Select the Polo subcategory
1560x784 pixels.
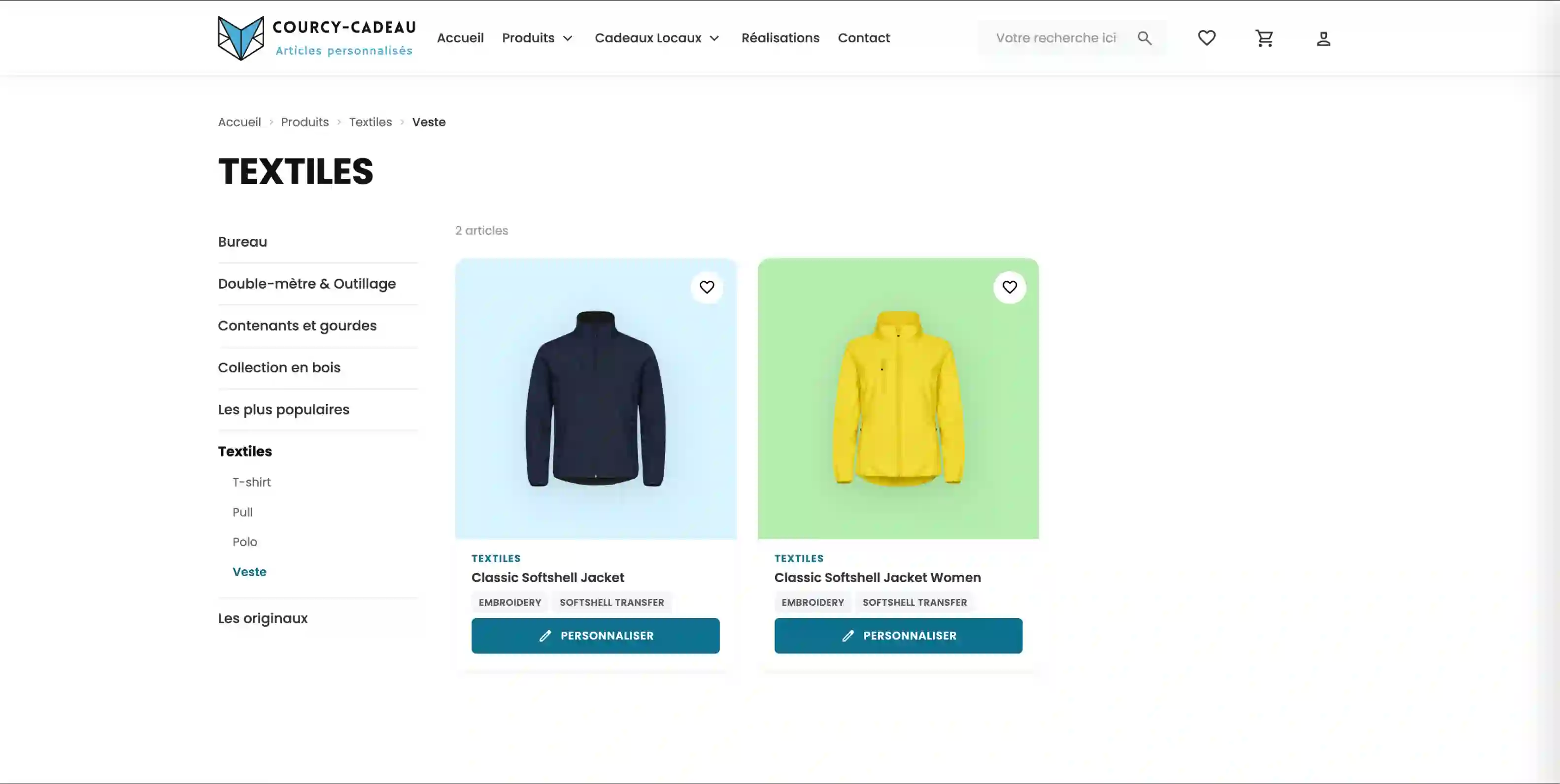(245, 542)
